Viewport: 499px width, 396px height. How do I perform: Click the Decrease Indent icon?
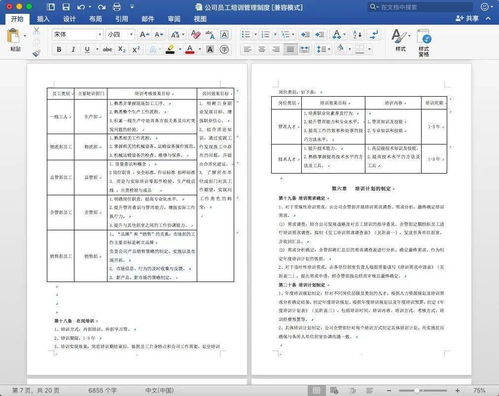click(x=305, y=34)
